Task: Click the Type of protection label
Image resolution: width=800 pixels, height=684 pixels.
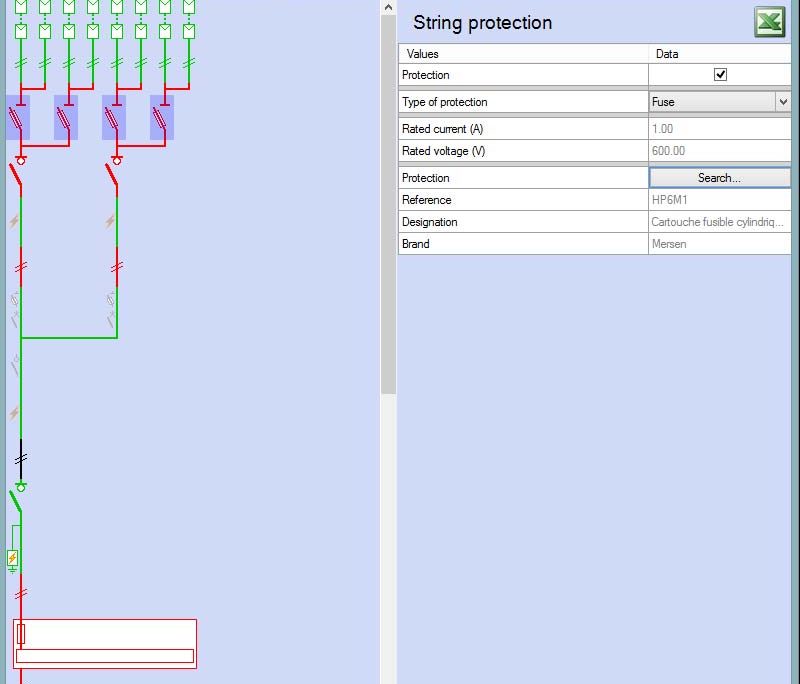Action: 444,102
